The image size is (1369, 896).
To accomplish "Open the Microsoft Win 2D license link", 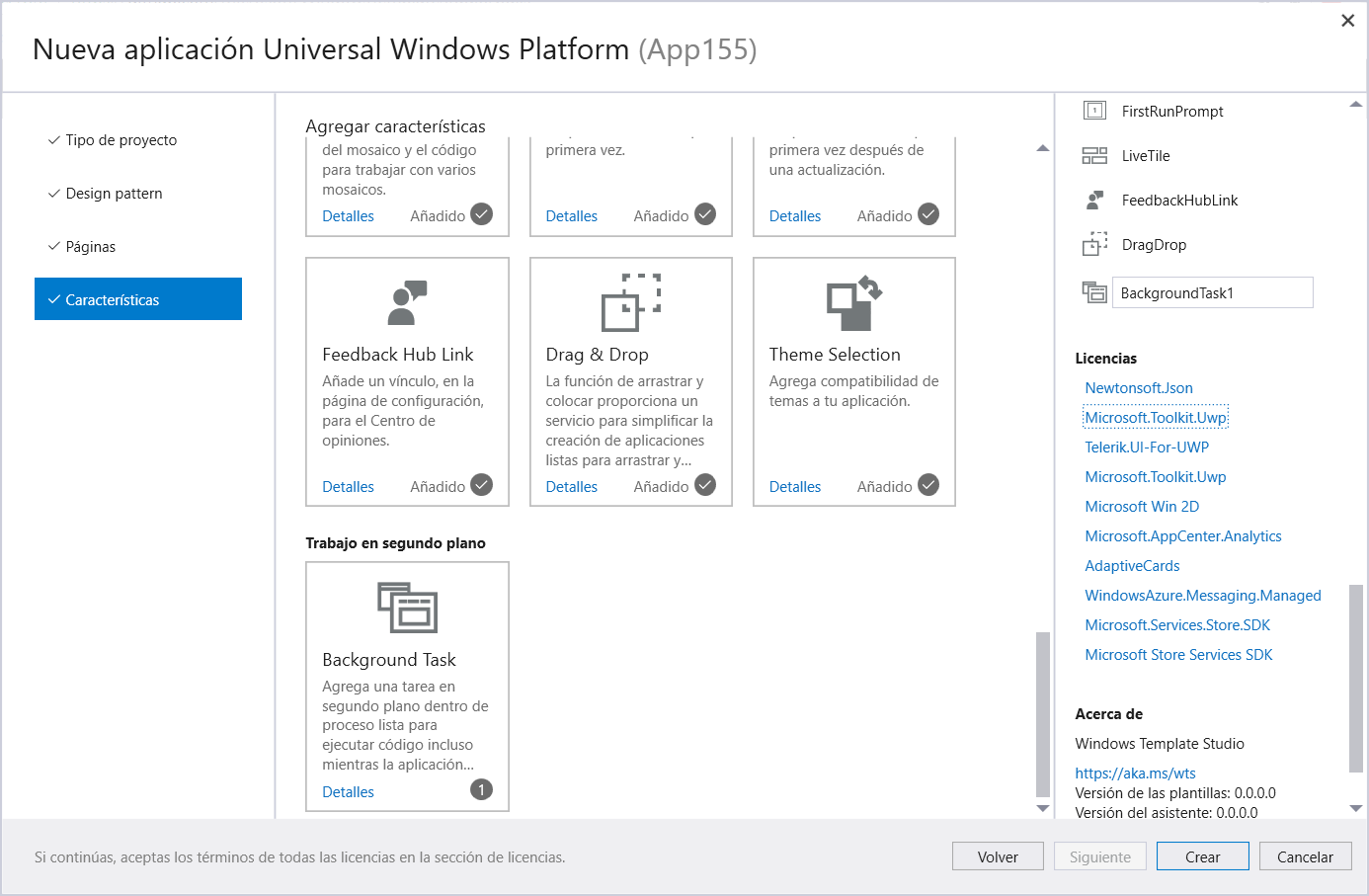I will click(1142, 507).
